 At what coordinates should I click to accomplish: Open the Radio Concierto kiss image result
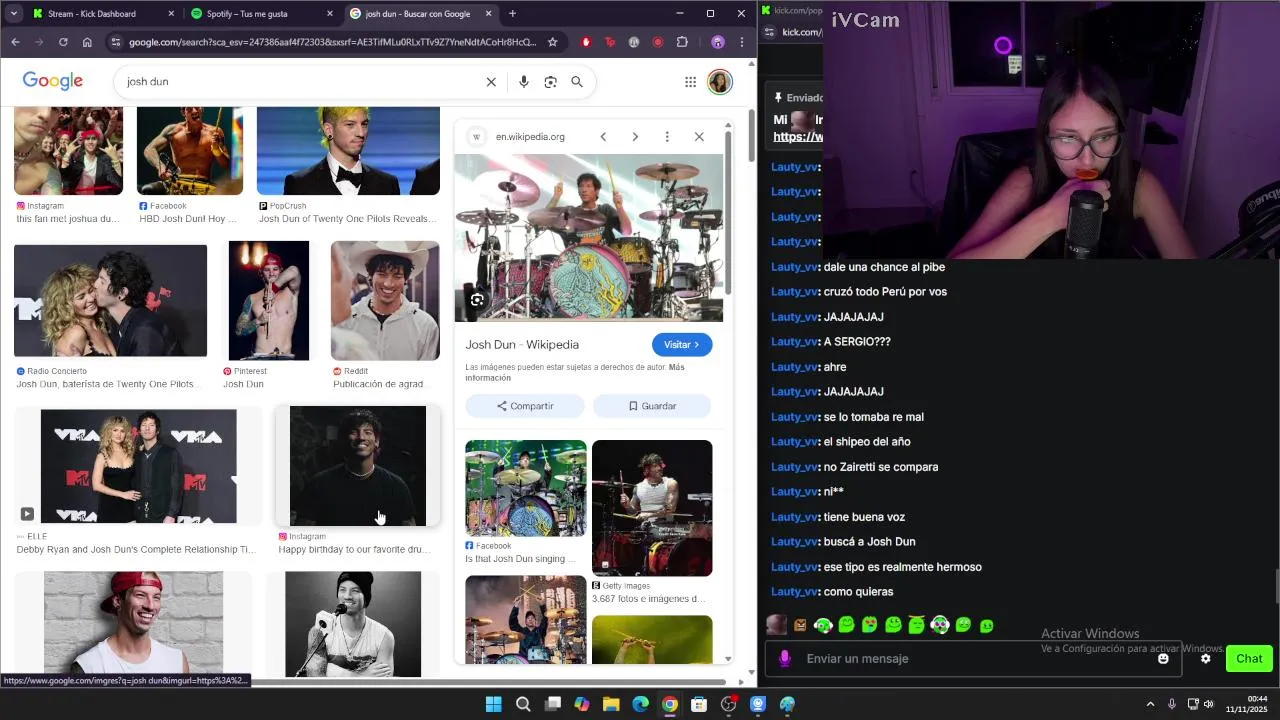(110, 300)
